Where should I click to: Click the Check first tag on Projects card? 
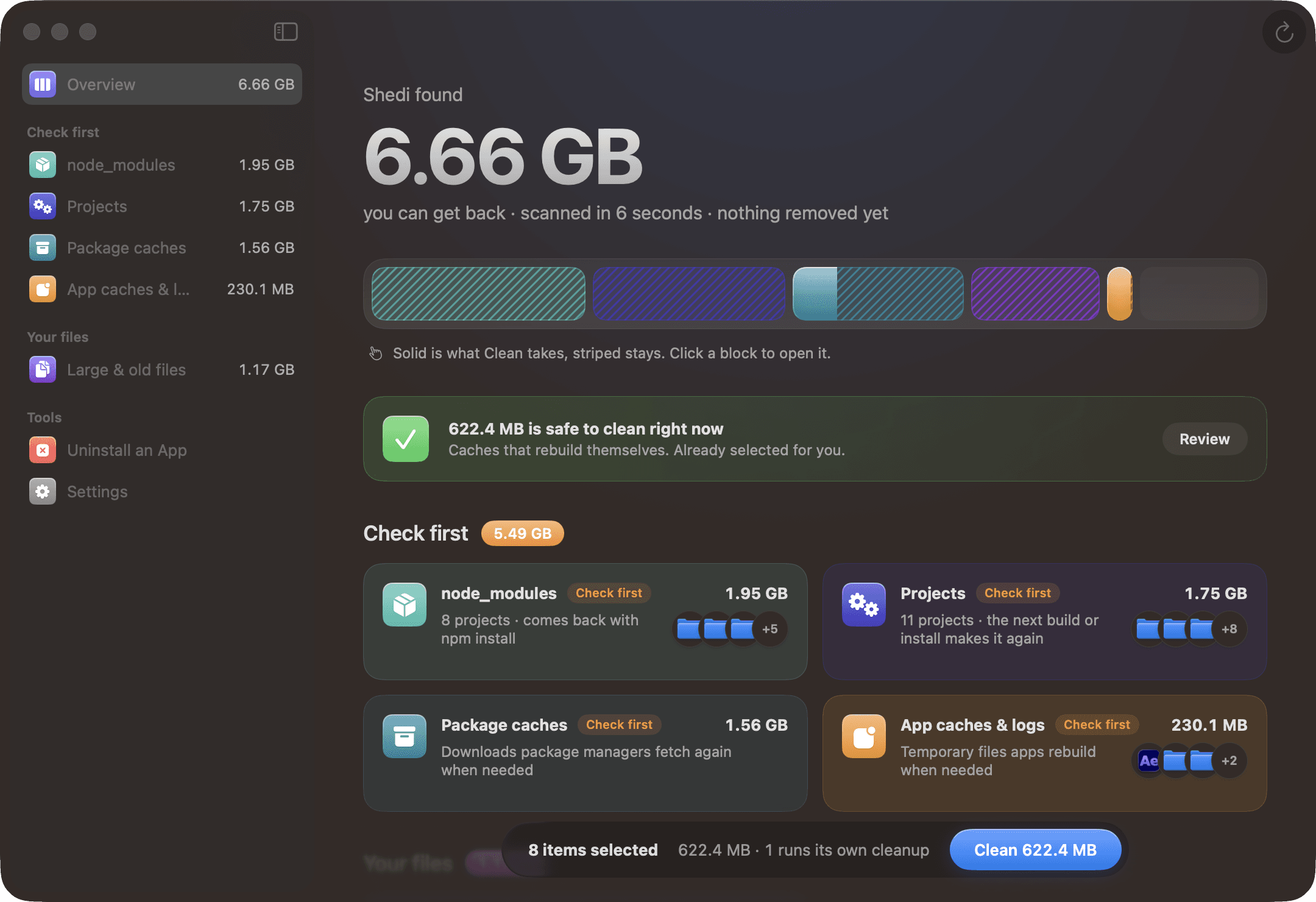pyautogui.click(x=1017, y=593)
